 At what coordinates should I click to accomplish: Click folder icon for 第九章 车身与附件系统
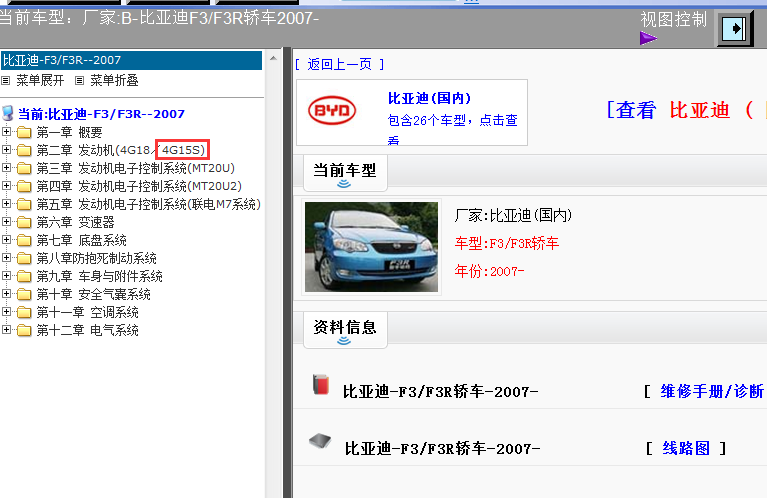pos(24,276)
